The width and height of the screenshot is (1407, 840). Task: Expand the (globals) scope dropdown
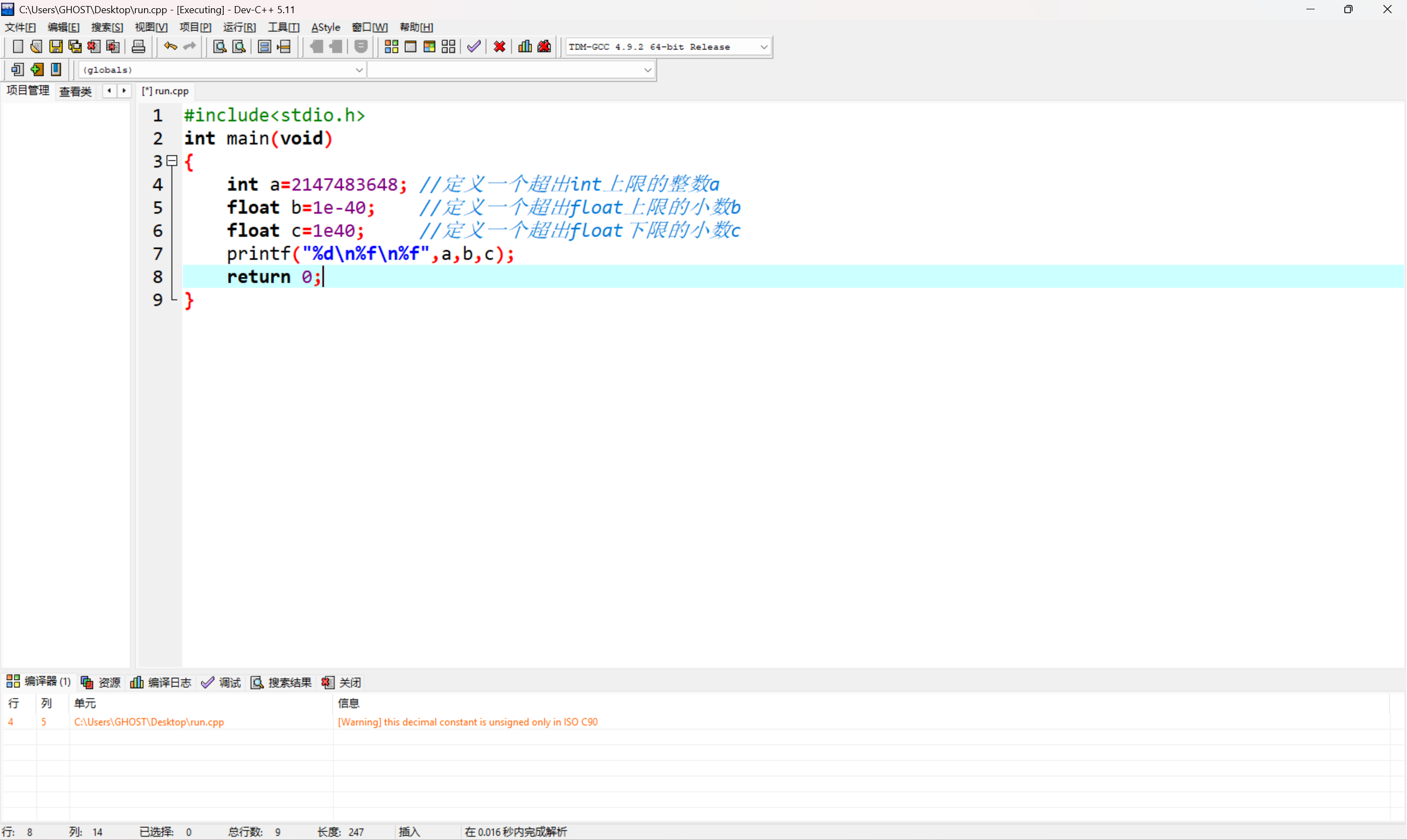(358, 70)
